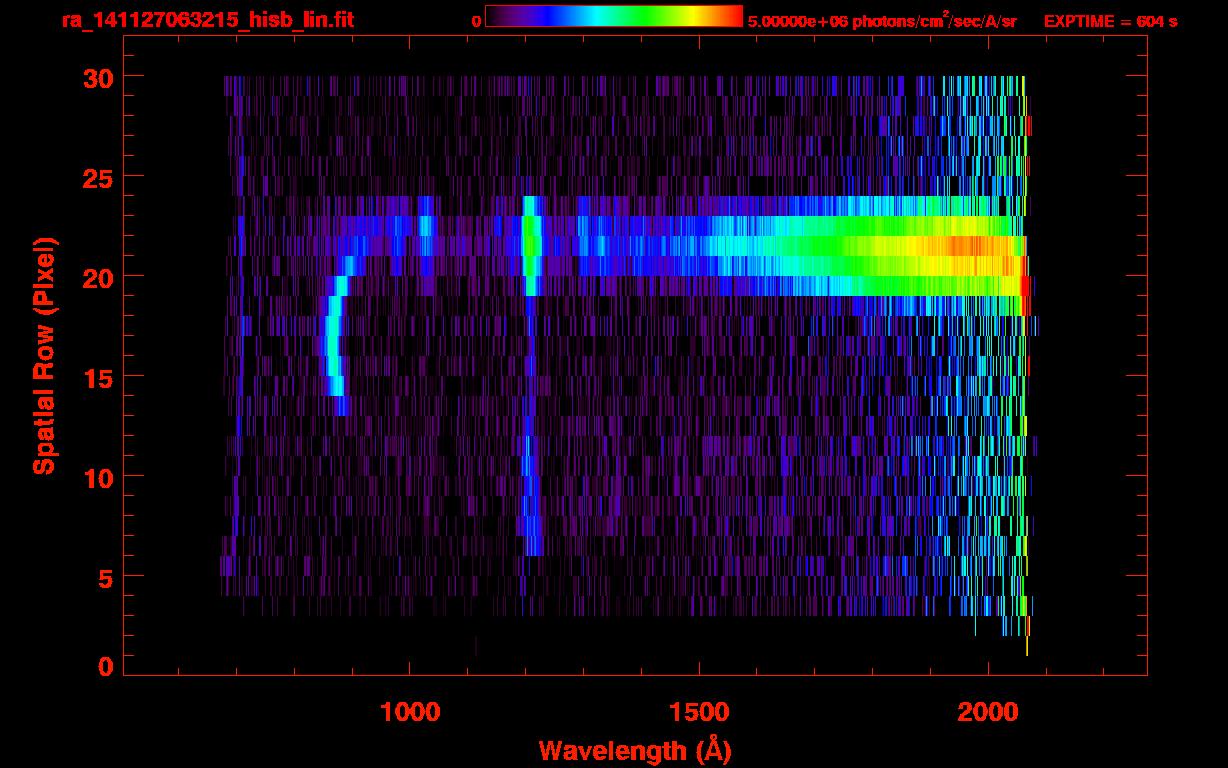1228x768 pixels.
Task: Click the colorbar minimum value 0
Action: coord(476,21)
